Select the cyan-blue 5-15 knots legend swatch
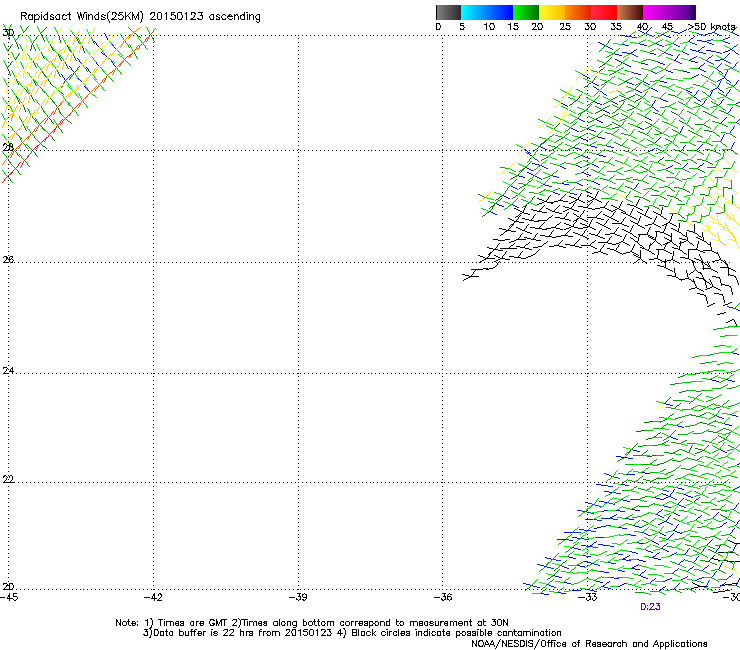This screenshot has height=650, width=740. 487,12
